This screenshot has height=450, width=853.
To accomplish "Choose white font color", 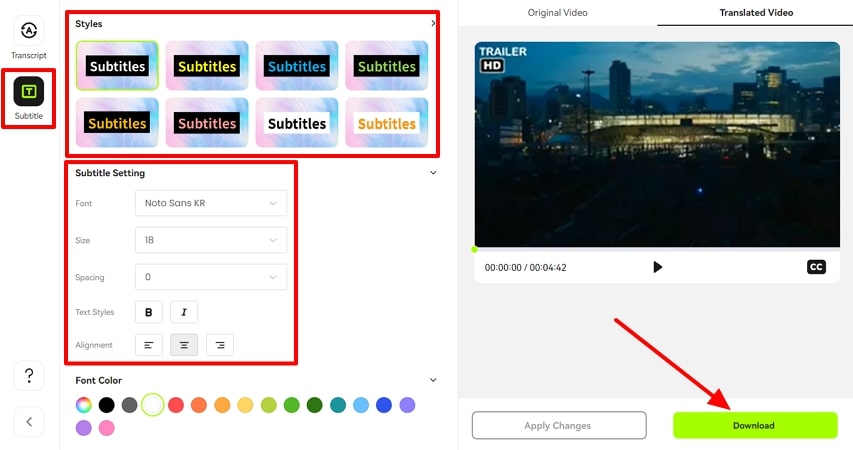I will (153, 405).
